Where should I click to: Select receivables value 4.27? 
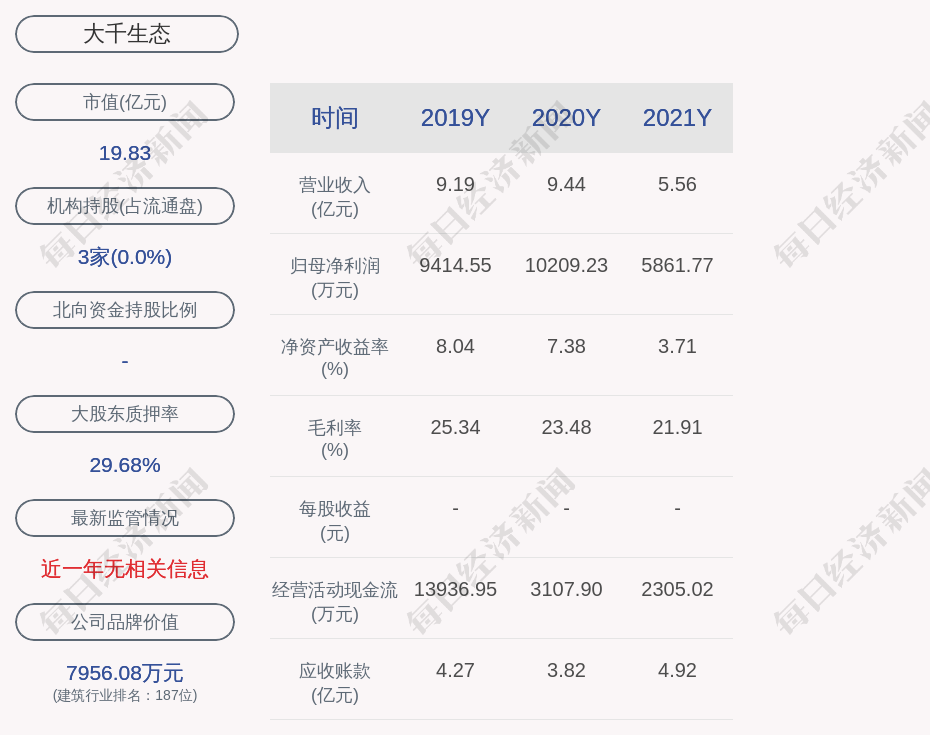(455, 670)
